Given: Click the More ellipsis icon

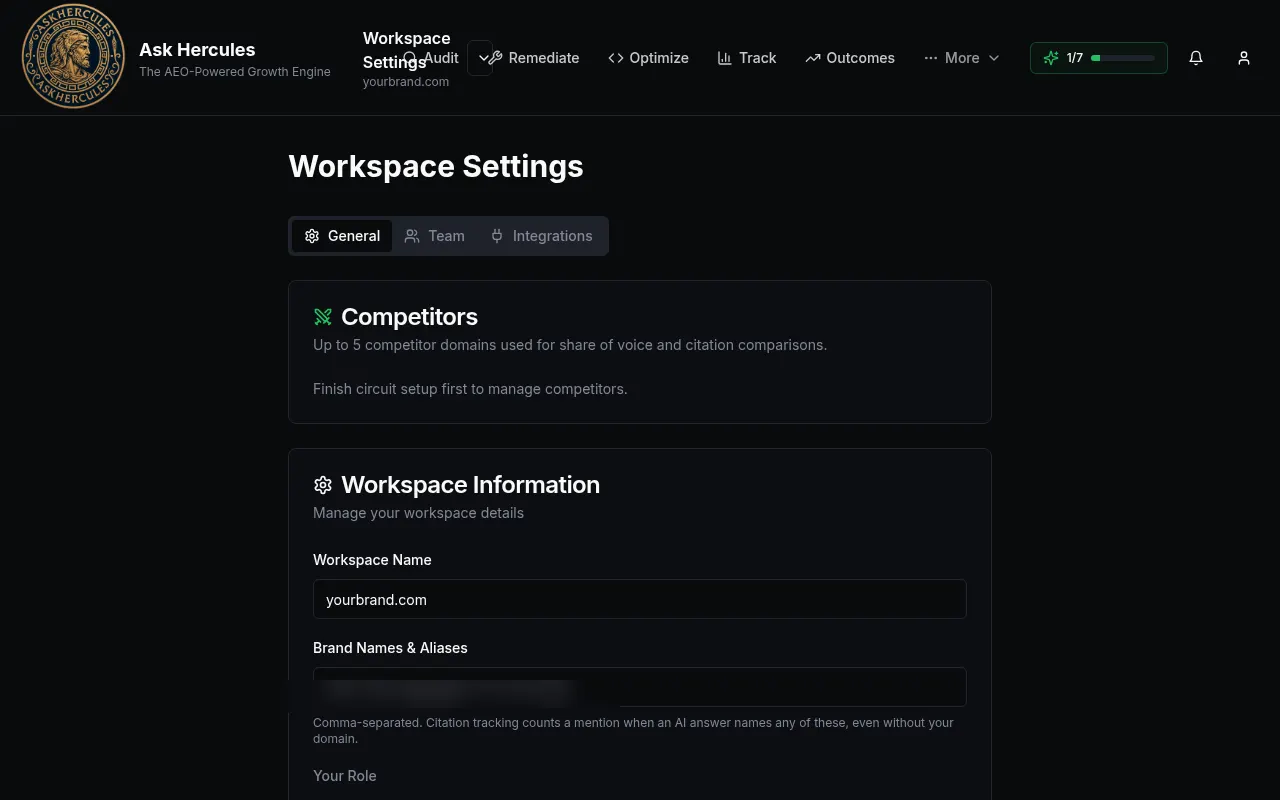Looking at the screenshot, I should 931,58.
